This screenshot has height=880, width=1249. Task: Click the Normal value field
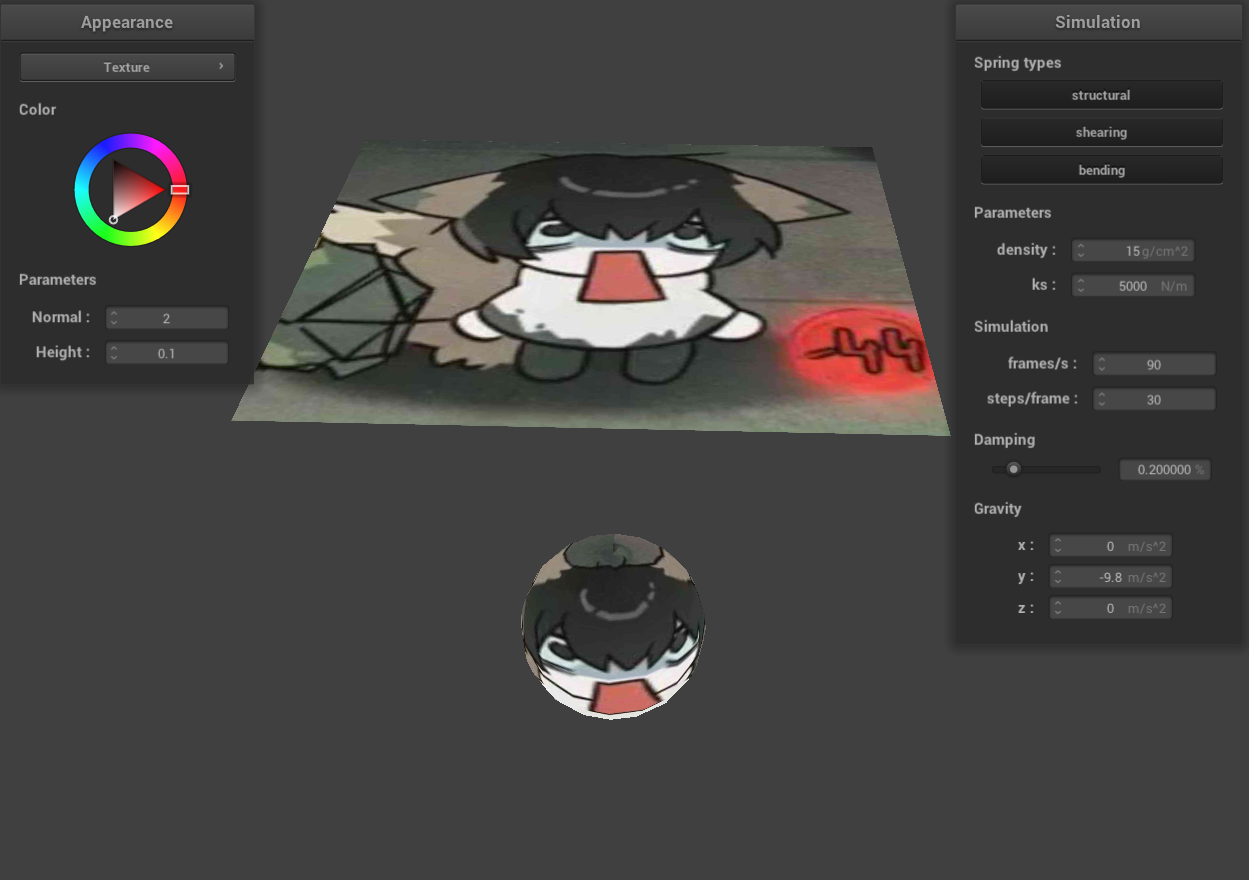(x=167, y=318)
